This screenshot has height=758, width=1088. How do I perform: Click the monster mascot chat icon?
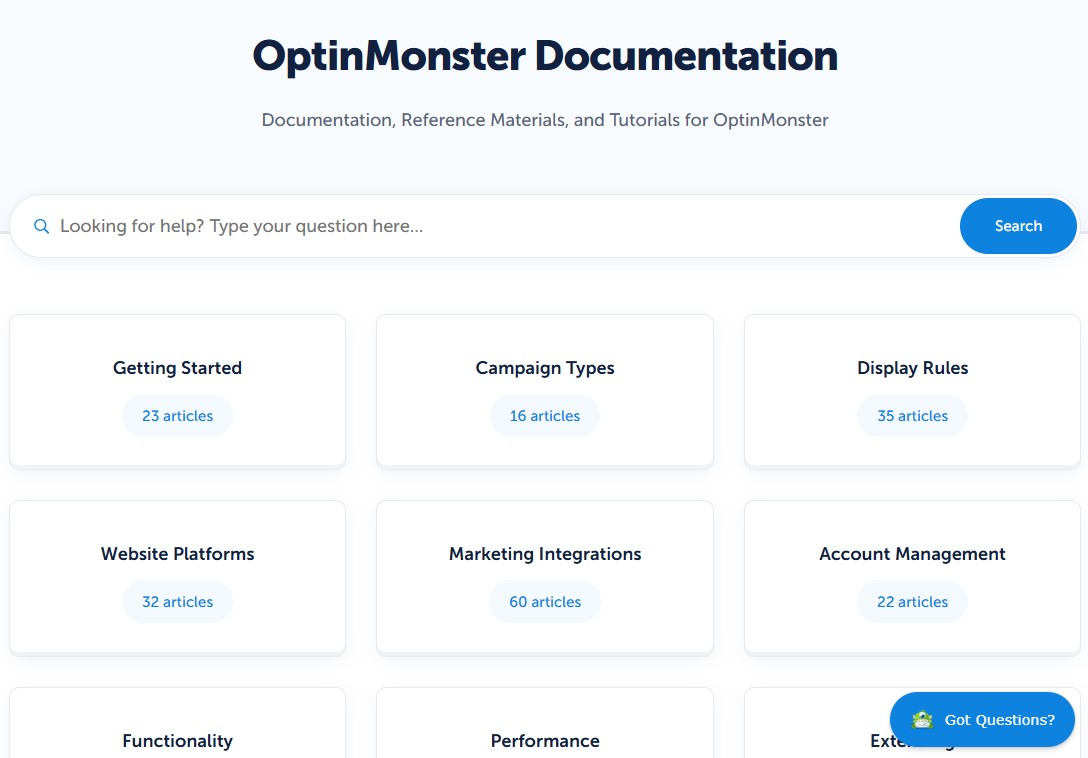(922, 720)
